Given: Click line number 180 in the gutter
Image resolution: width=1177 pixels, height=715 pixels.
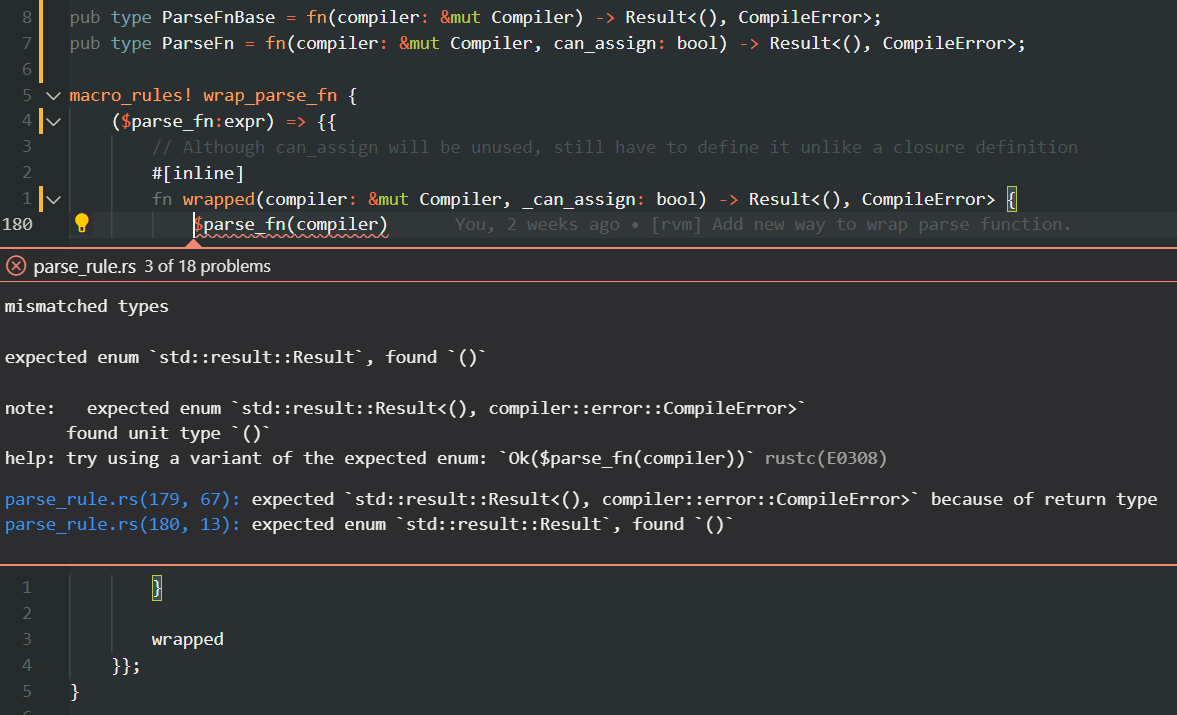Looking at the screenshot, I should click(x=17, y=224).
